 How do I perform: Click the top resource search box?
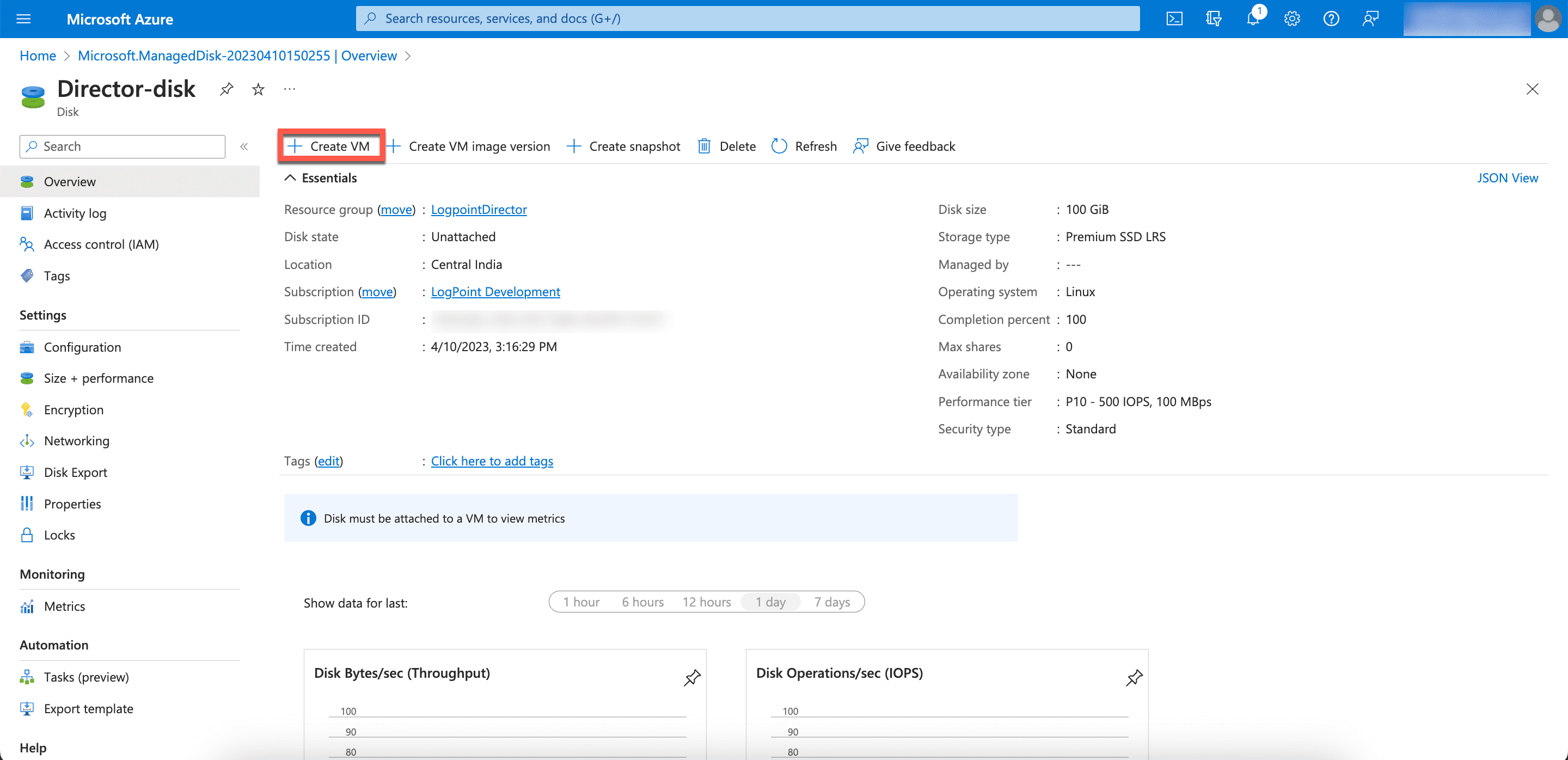[x=748, y=19]
